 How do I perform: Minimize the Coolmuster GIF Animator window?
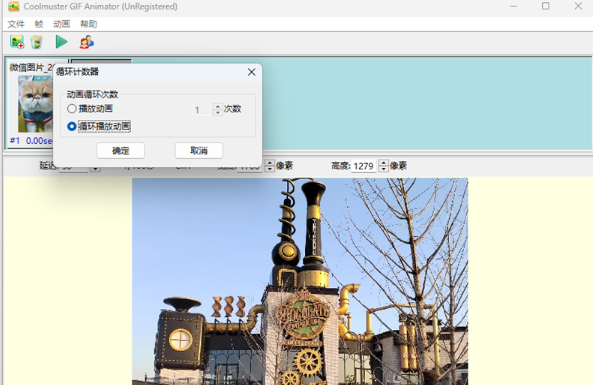(513, 6)
